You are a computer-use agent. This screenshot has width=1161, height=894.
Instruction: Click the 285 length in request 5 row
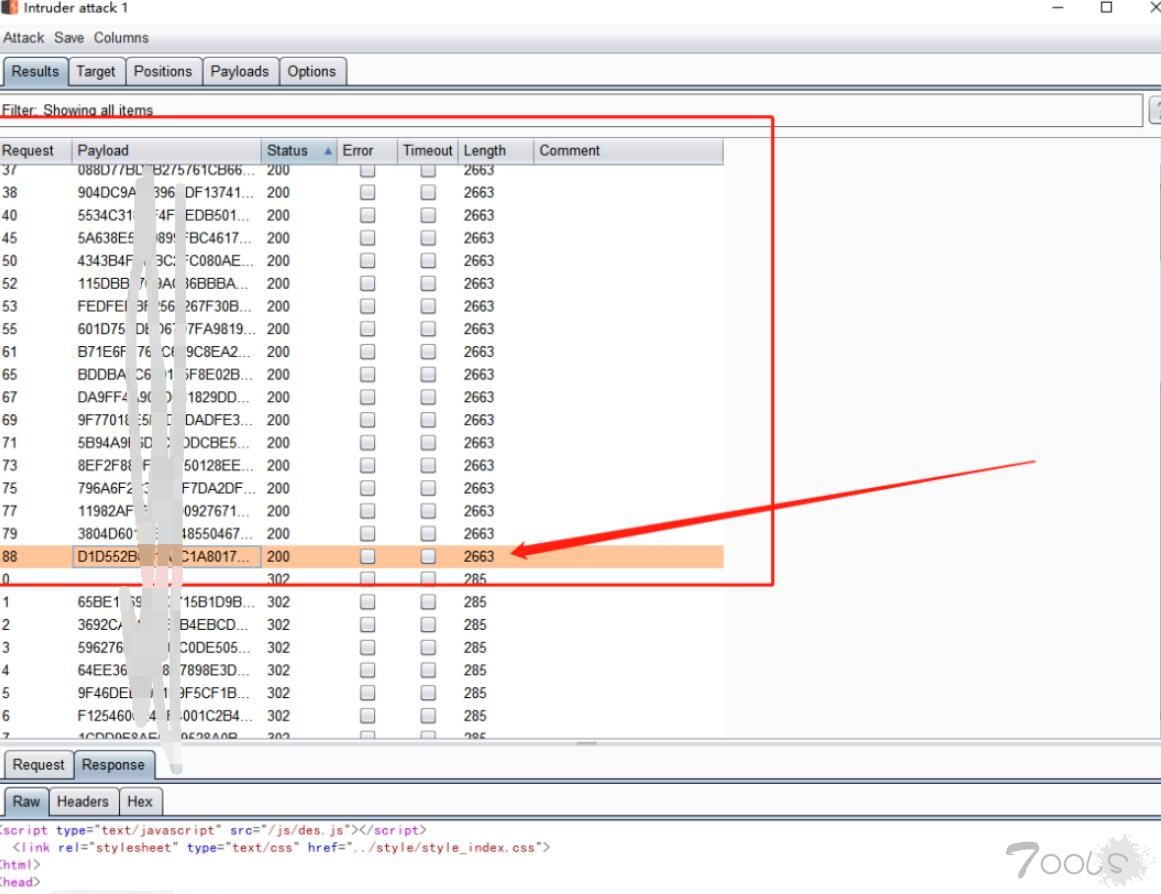(475, 693)
